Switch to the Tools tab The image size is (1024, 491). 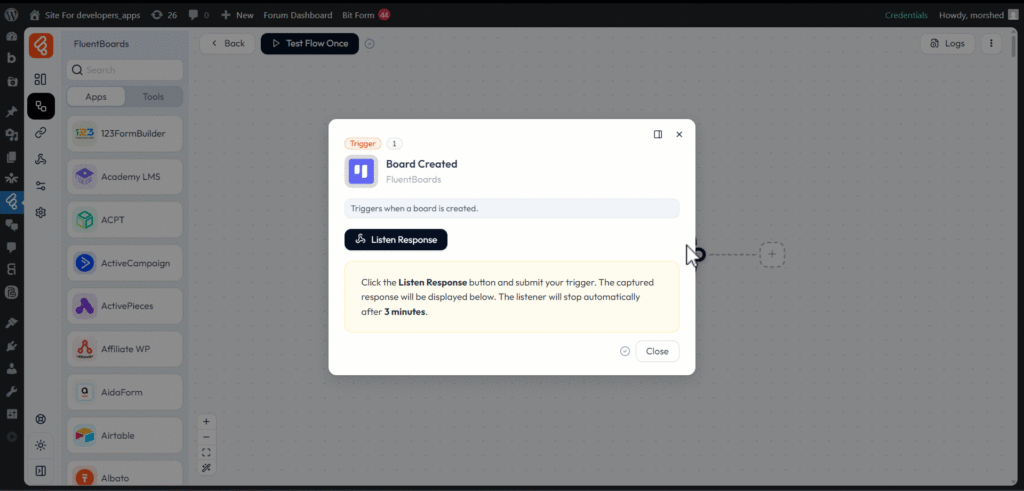(153, 97)
